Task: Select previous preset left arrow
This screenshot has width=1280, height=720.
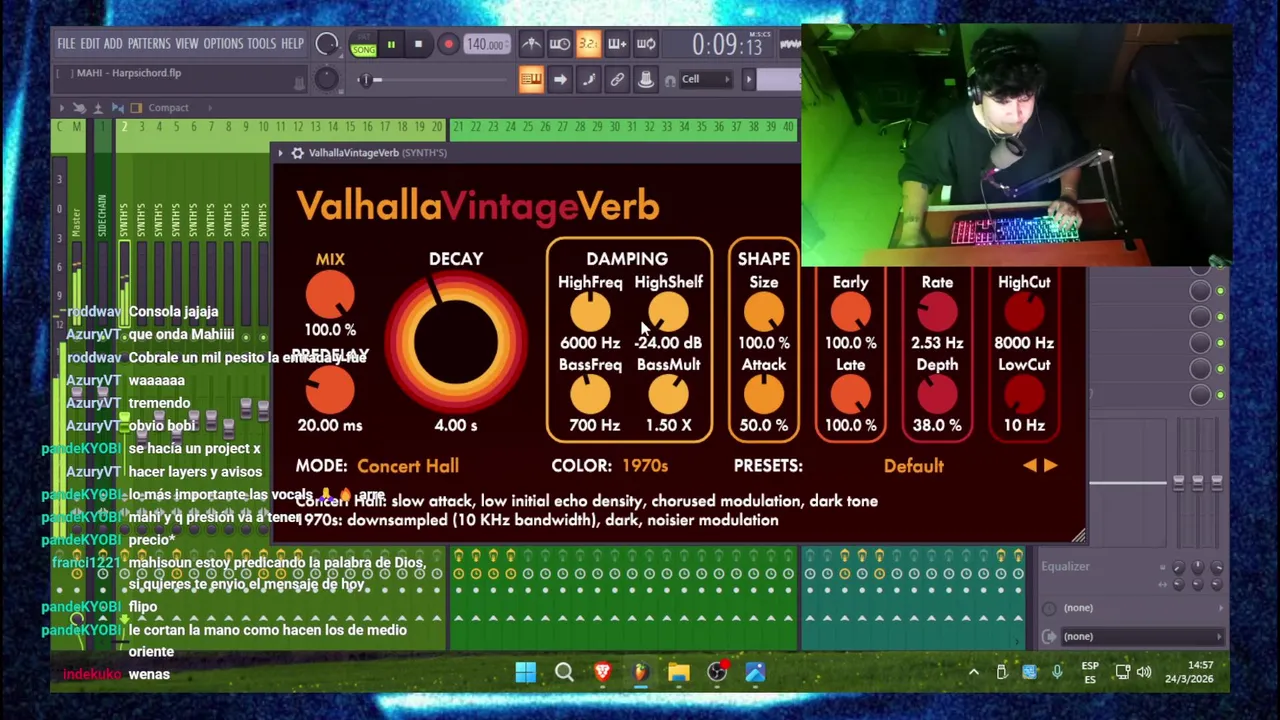Action: (1030, 466)
